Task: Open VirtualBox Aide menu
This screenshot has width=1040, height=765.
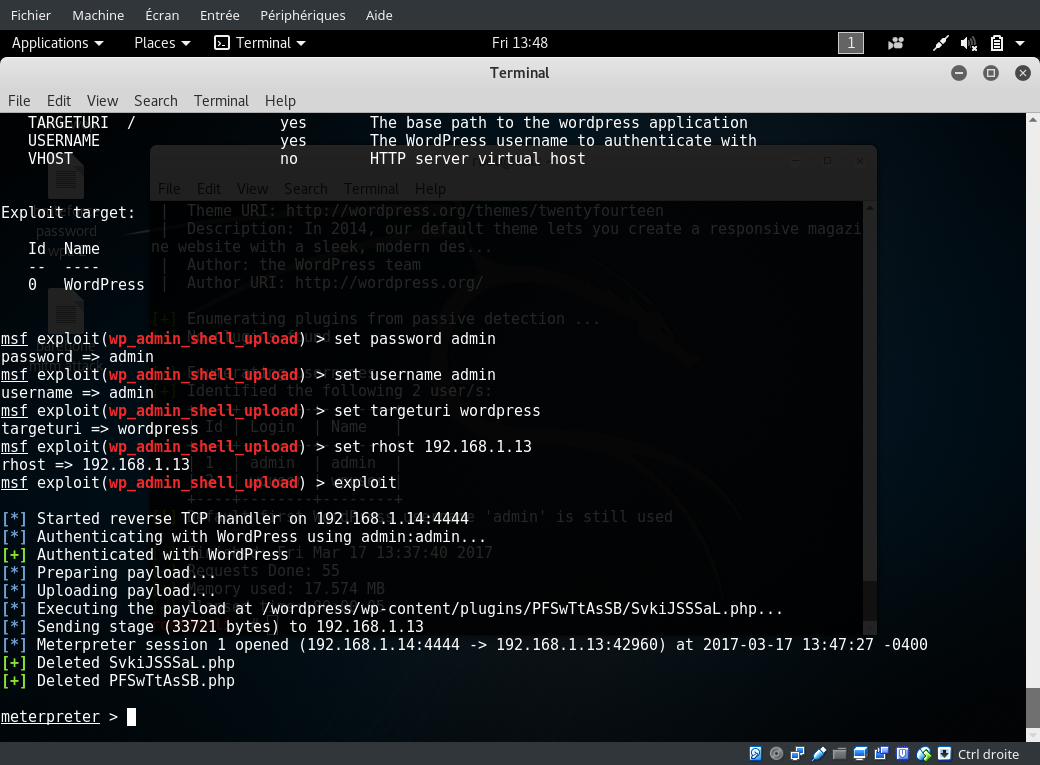Action: 379,15
